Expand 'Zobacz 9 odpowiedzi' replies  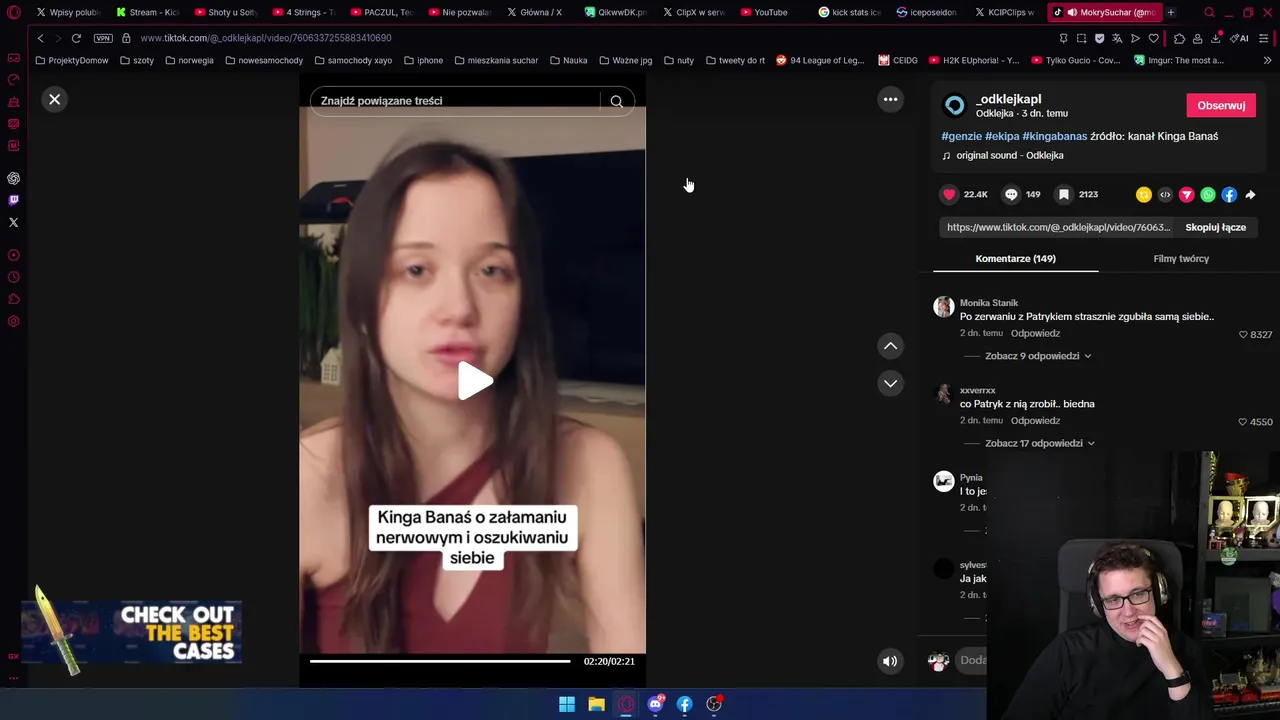click(x=1037, y=356)
